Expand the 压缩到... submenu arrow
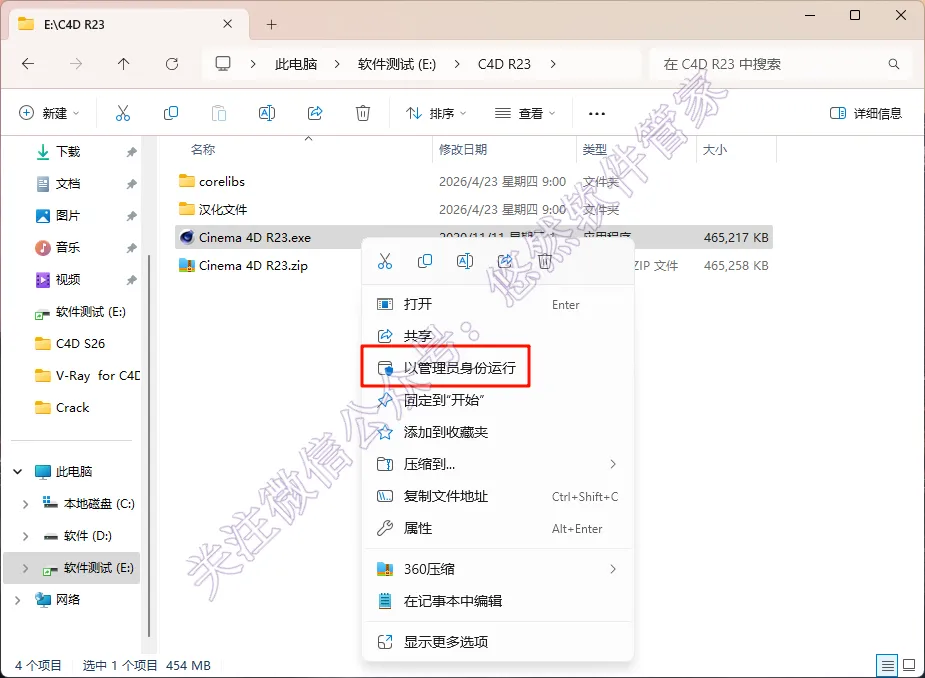Image resolution: width=925 pixels, height=678 pixels. pos(613,464)
